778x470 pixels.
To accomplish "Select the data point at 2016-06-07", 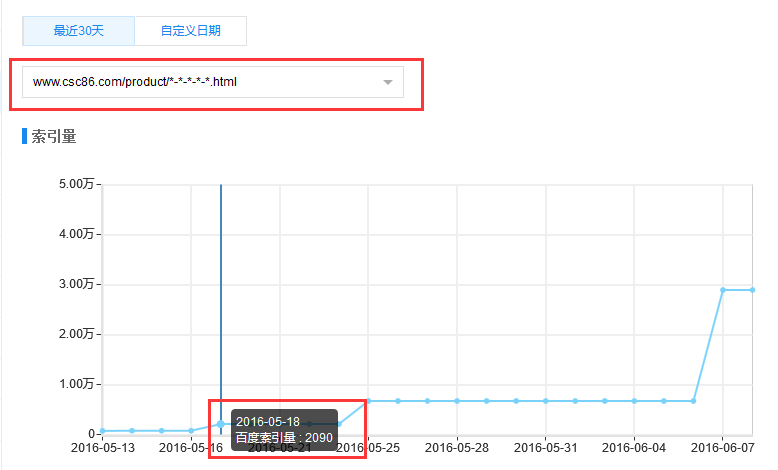I will click(x=723, y=290).
